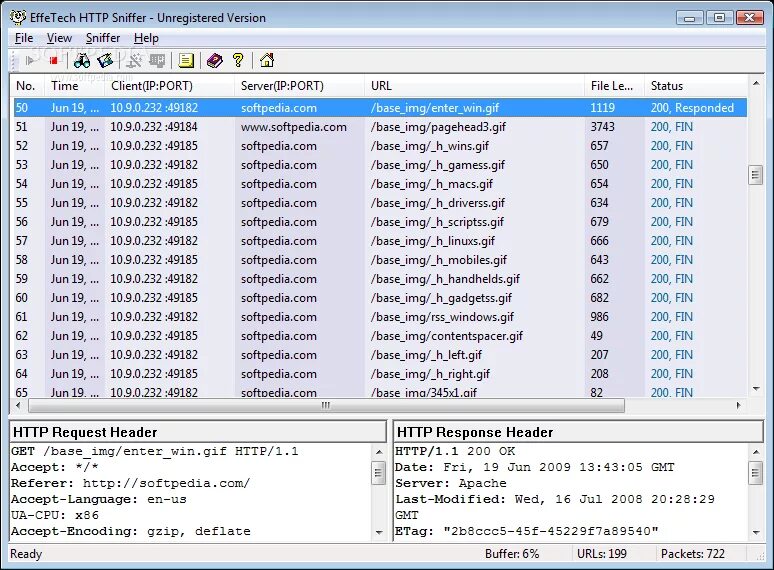The height and width of the screenshot is (570, 774).
Task: Click the request header scroll down arrow
Action: tap(379, 532)
